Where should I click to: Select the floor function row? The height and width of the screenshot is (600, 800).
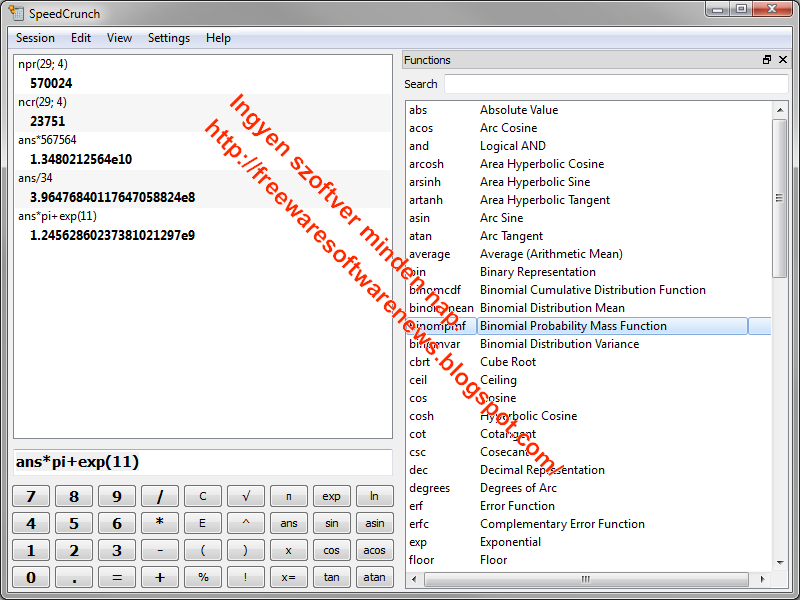(x=589, y=560)
